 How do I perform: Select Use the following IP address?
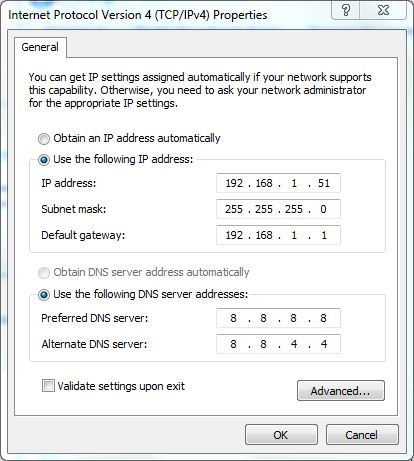click(x=44, y=160)
